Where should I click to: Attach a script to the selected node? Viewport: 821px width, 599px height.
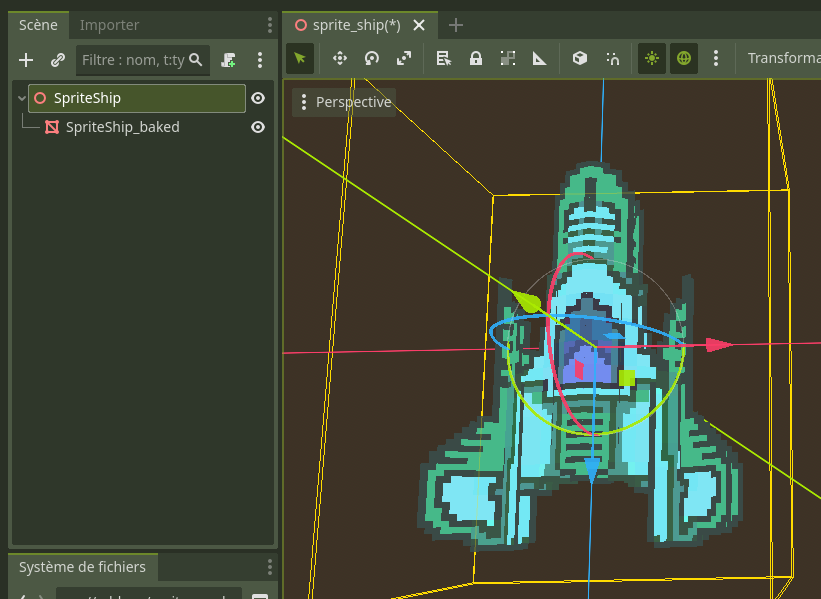click(x=229, y=60)
